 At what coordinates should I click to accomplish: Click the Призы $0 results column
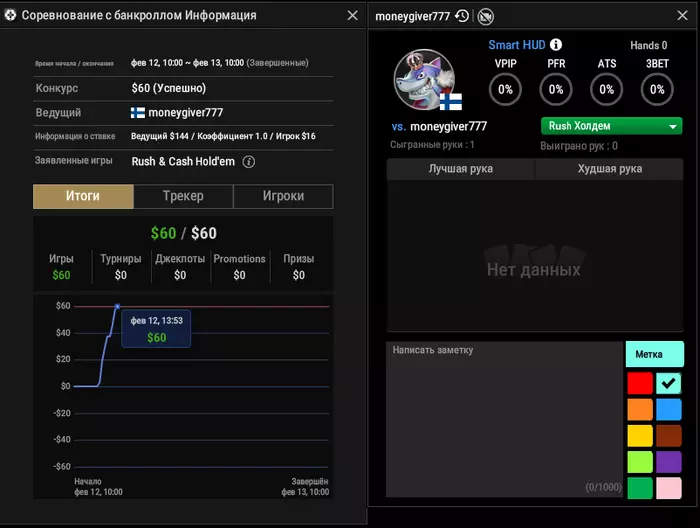[x=299, y=267]
